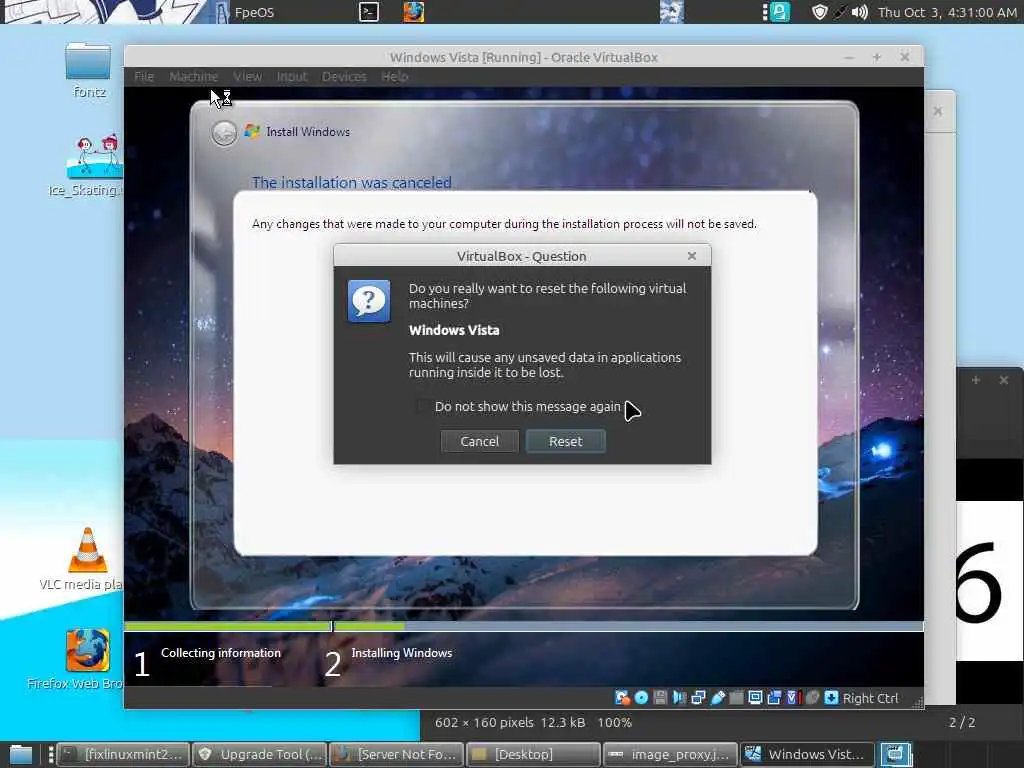Screen dimensions: 1024x768
Task: Click the 'Collecting information' step label
Action: pyautogui.click(x=221, y=652)
